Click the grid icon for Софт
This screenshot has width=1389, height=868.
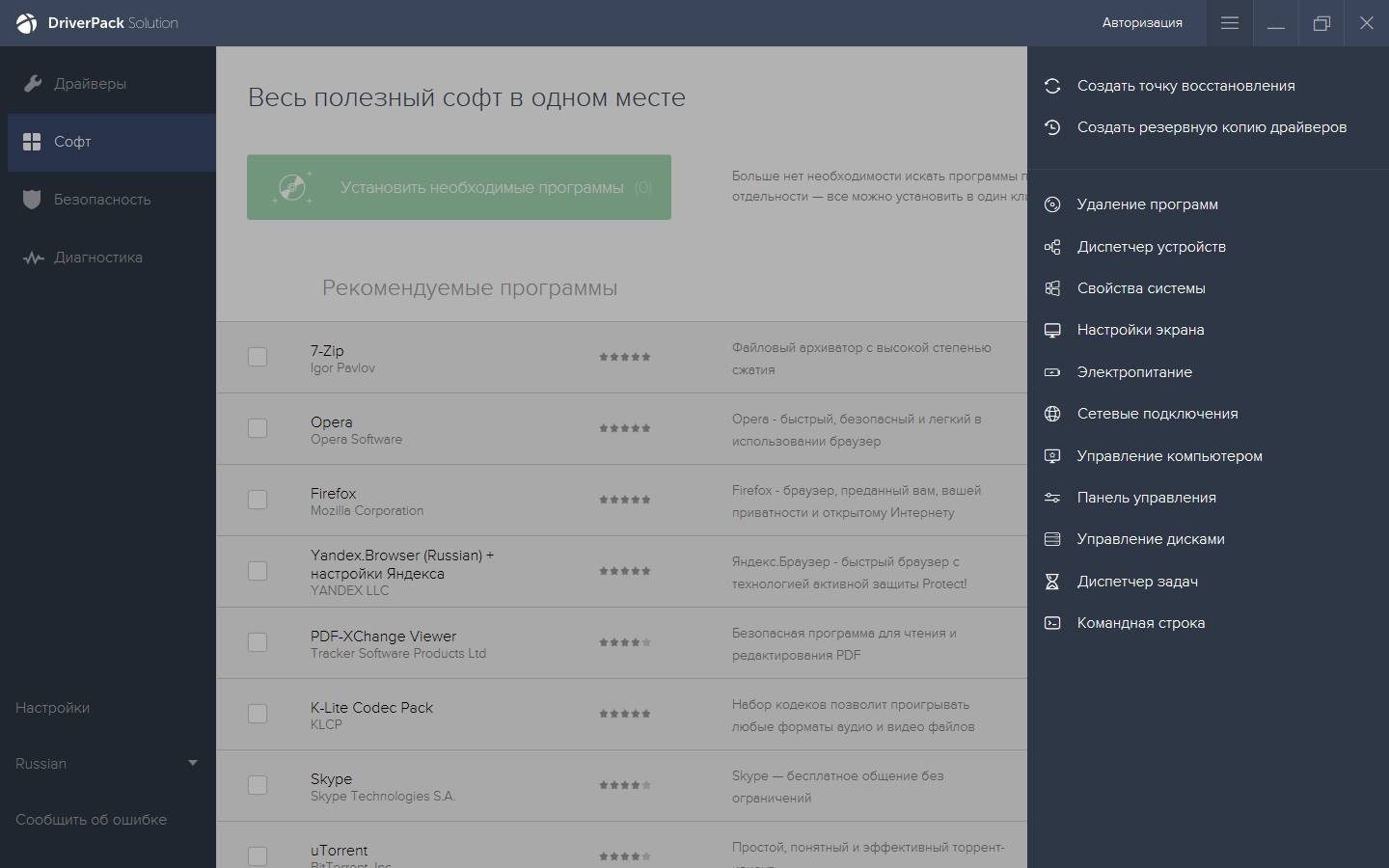click(32, 142)
